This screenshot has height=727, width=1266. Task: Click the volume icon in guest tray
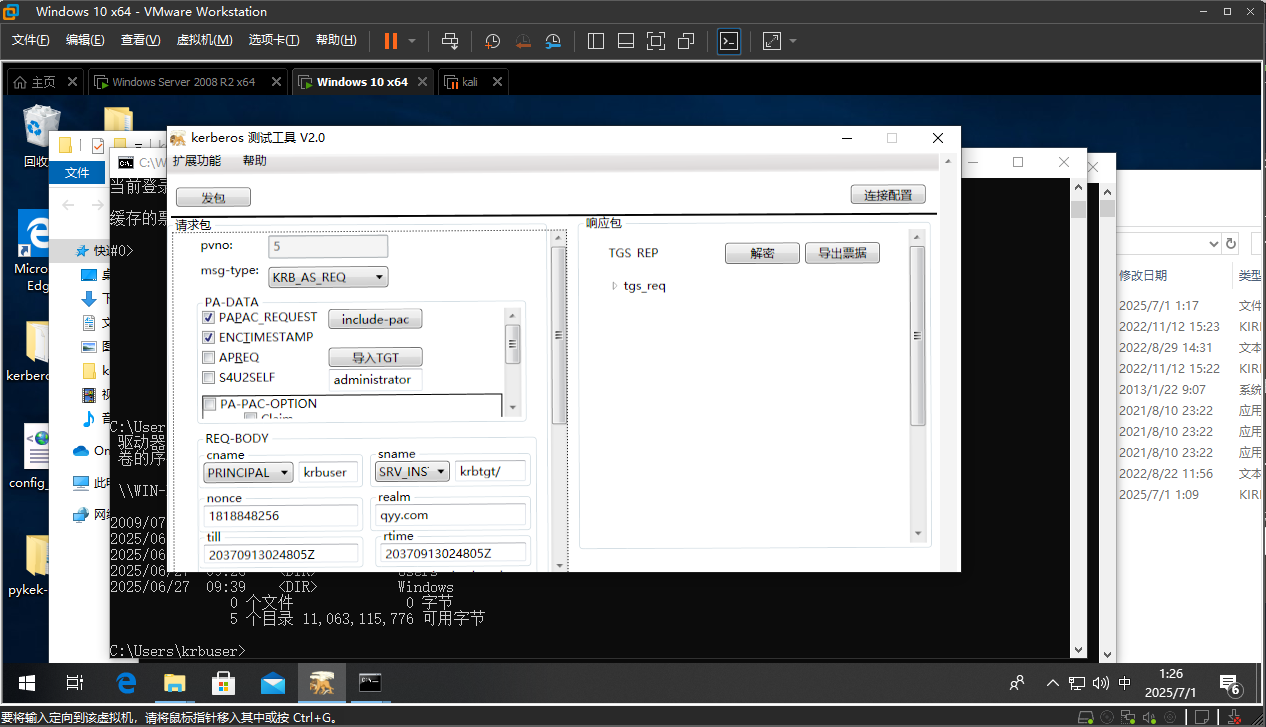coord(1100,684)
